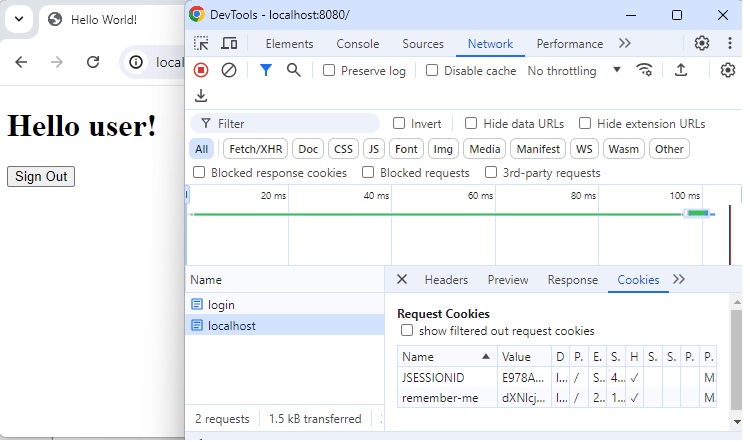
Task: Check the Disable cache option
Action: [432, 71]
